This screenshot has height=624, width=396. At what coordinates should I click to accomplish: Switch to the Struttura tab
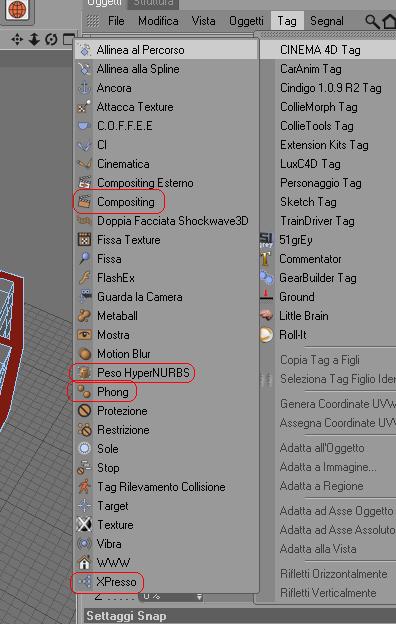click(x=153, y=3)
